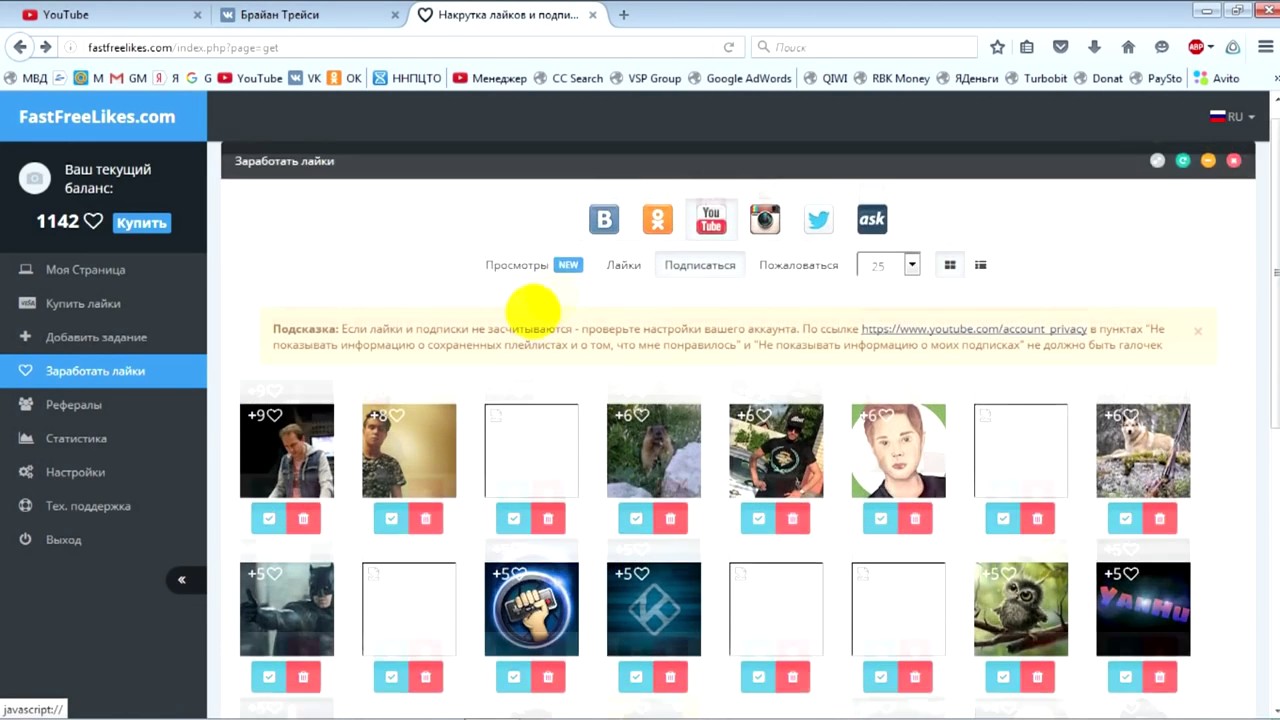Open the youtube.com/account_privacy link

tap(973, 329)
